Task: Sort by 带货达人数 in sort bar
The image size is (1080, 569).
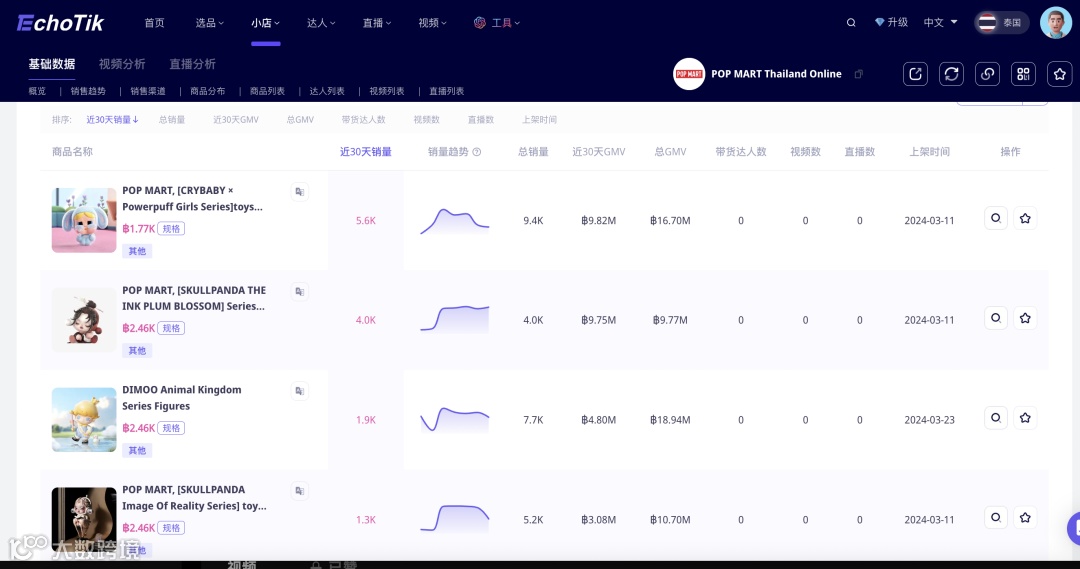Action: tap(363, 120)
